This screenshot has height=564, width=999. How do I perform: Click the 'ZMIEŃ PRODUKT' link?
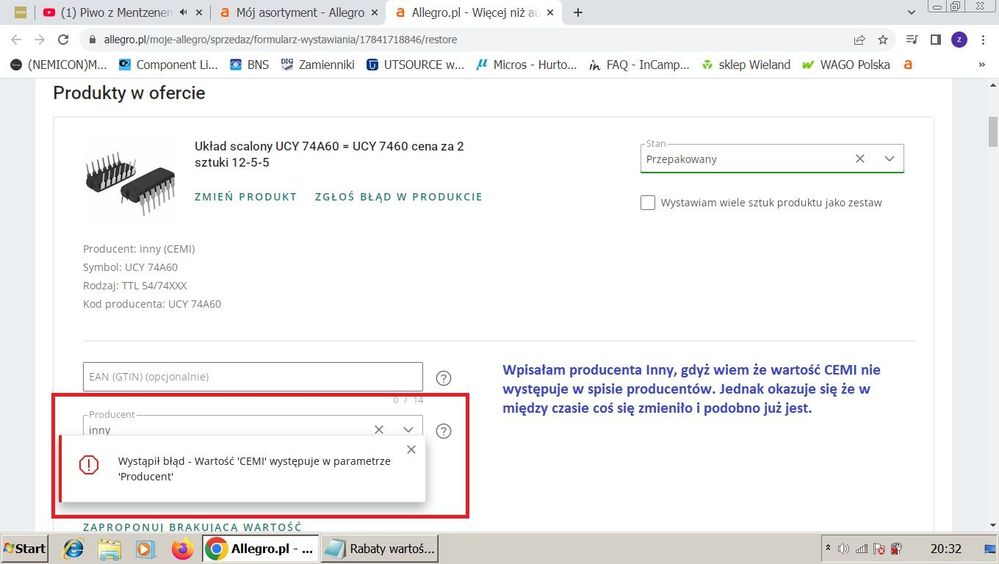(245, 197)
